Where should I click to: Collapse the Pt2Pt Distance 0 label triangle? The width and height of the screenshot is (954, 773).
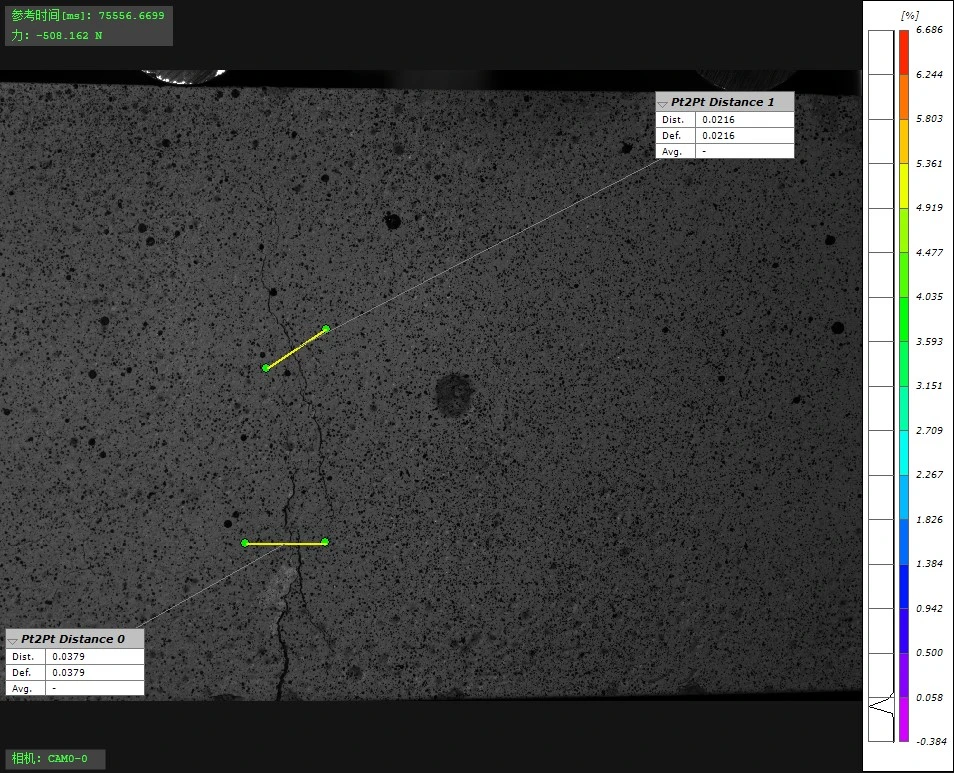click(12, 640)
